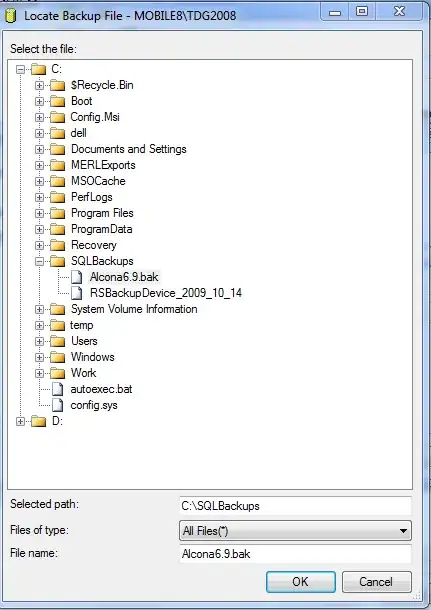The width and height of the screenshot is (431, 610).
Task: Expand the PerfLogs folder node
Action: coord(39,197)
